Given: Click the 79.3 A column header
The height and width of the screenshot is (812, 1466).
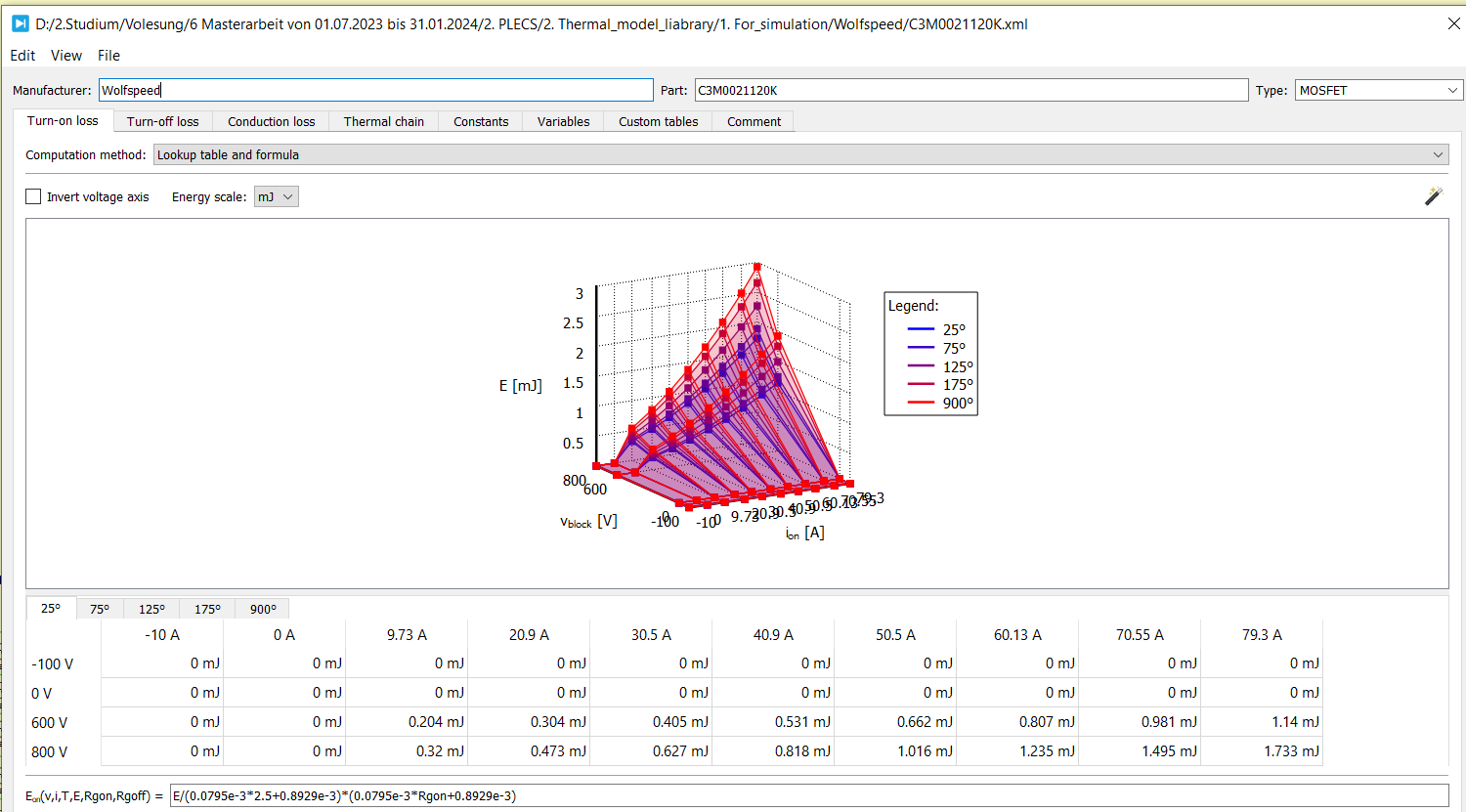Looking at the screenshot, I should point(1262,634).
